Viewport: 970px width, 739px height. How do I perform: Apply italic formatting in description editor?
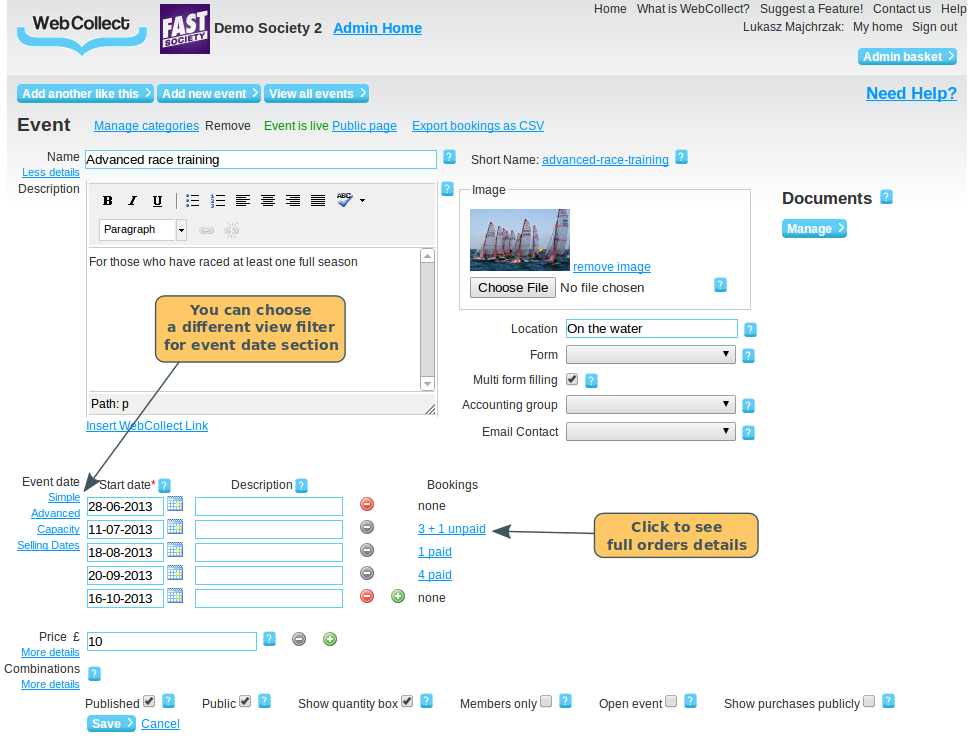132,200
